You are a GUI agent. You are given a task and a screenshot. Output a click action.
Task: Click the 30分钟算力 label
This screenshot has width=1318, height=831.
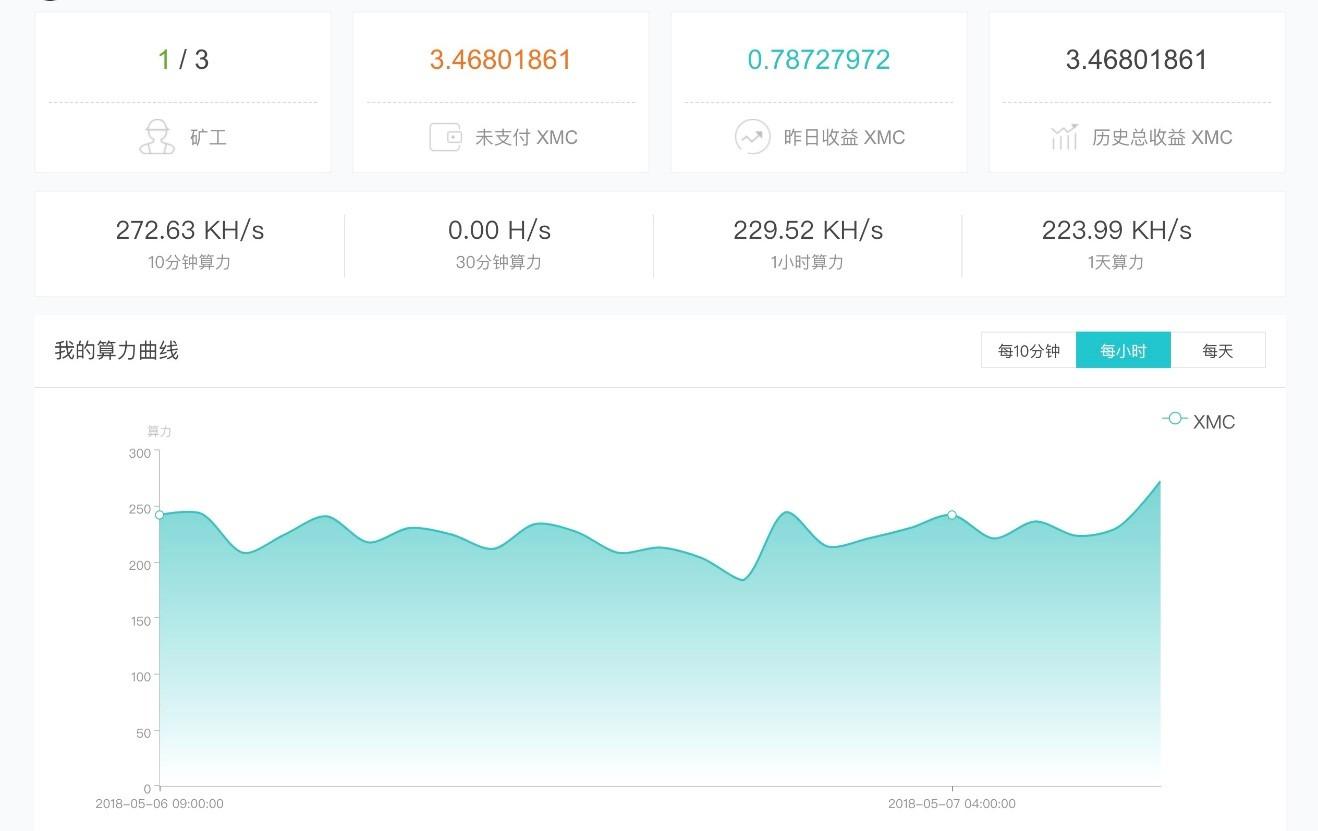click(499, 262)
